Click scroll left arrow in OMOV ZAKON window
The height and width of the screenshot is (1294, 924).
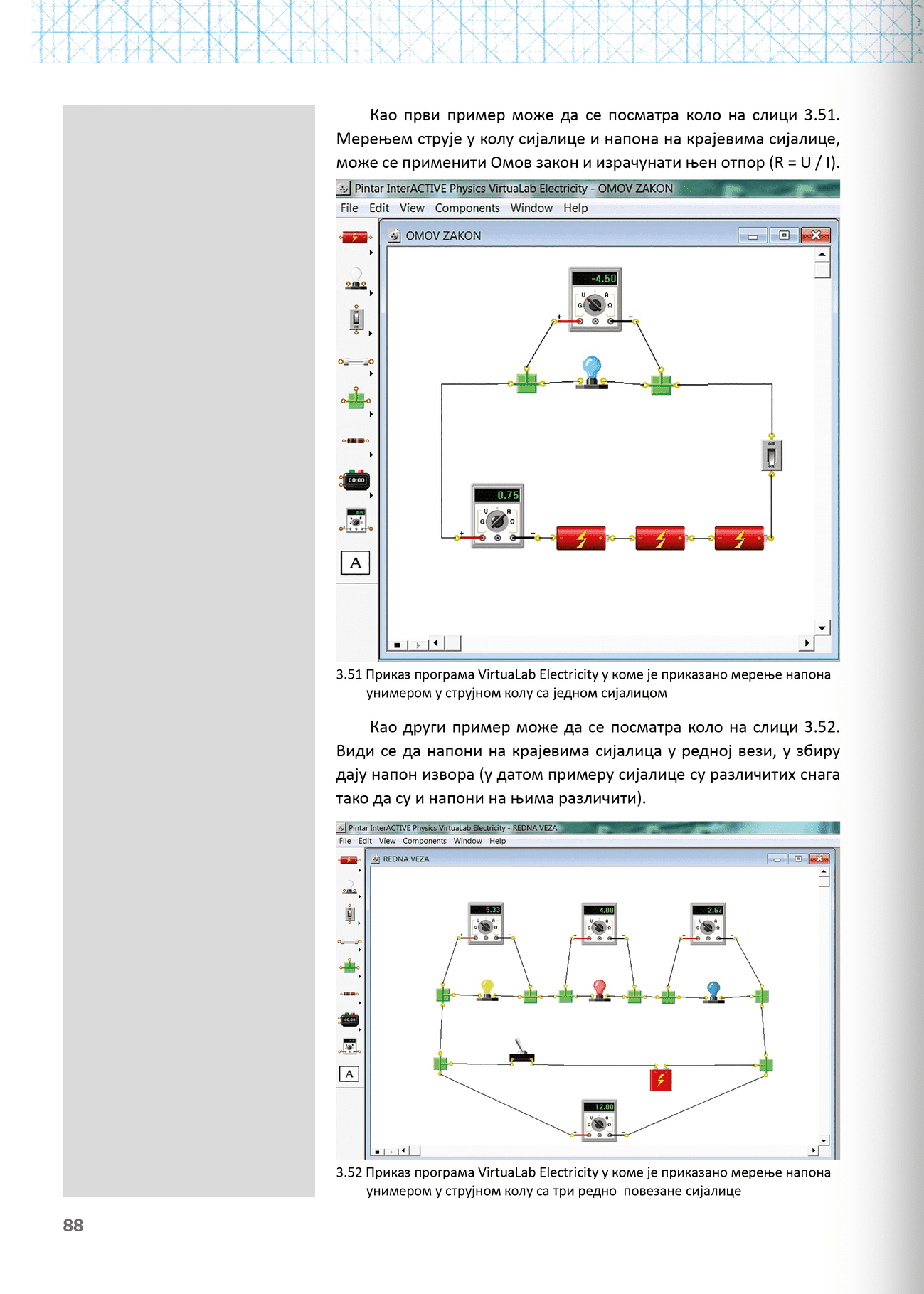(436, 643)
